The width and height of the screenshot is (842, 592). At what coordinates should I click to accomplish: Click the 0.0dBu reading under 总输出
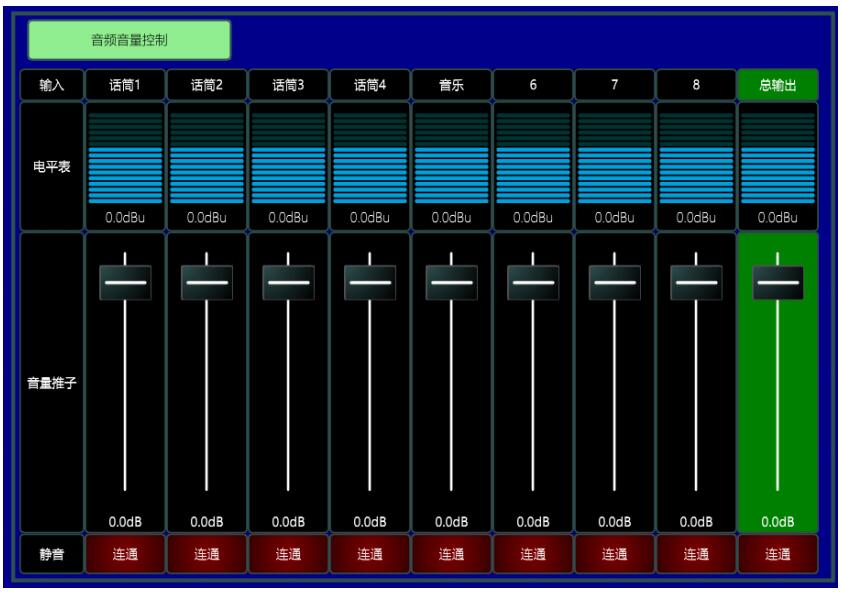[778, 218]
